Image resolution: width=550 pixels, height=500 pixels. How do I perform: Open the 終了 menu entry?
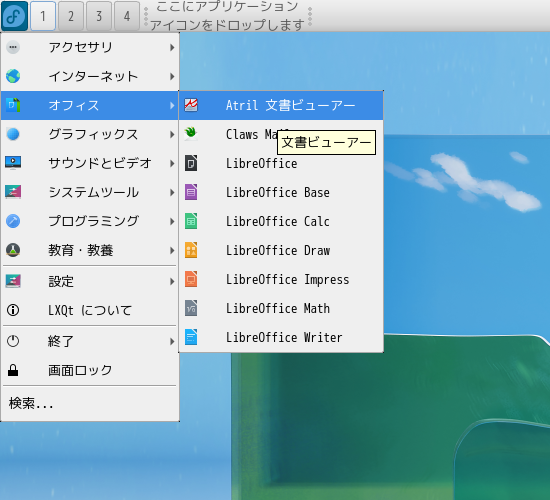point(90,341)
